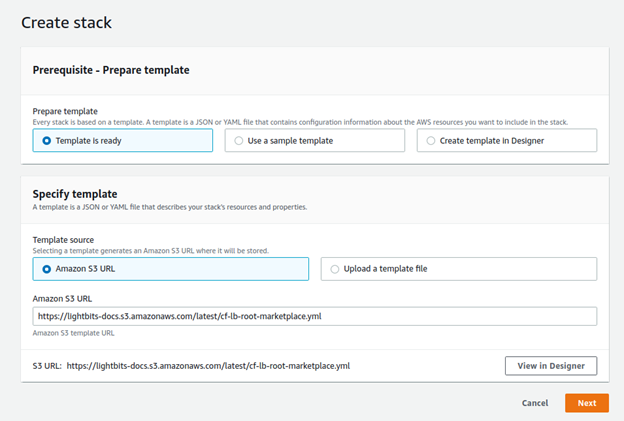
Task: Pick Amazon S3 URL as template source
Action: (171, 269)
